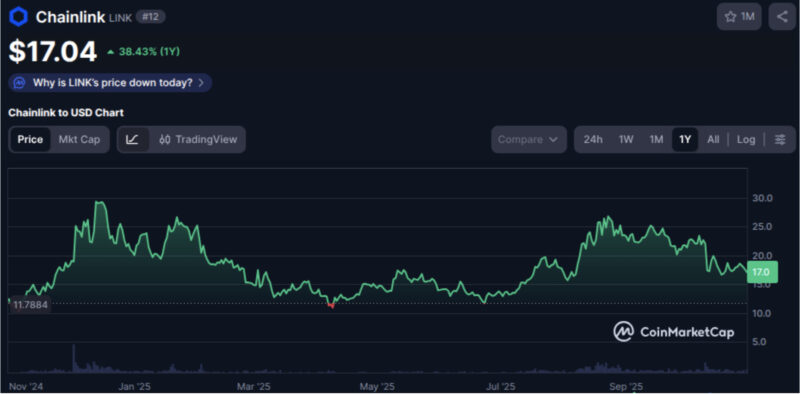Click the Sep '25 axis label
Image resolution: width=800 pixels, height=394 pixels.
(626, 386)
